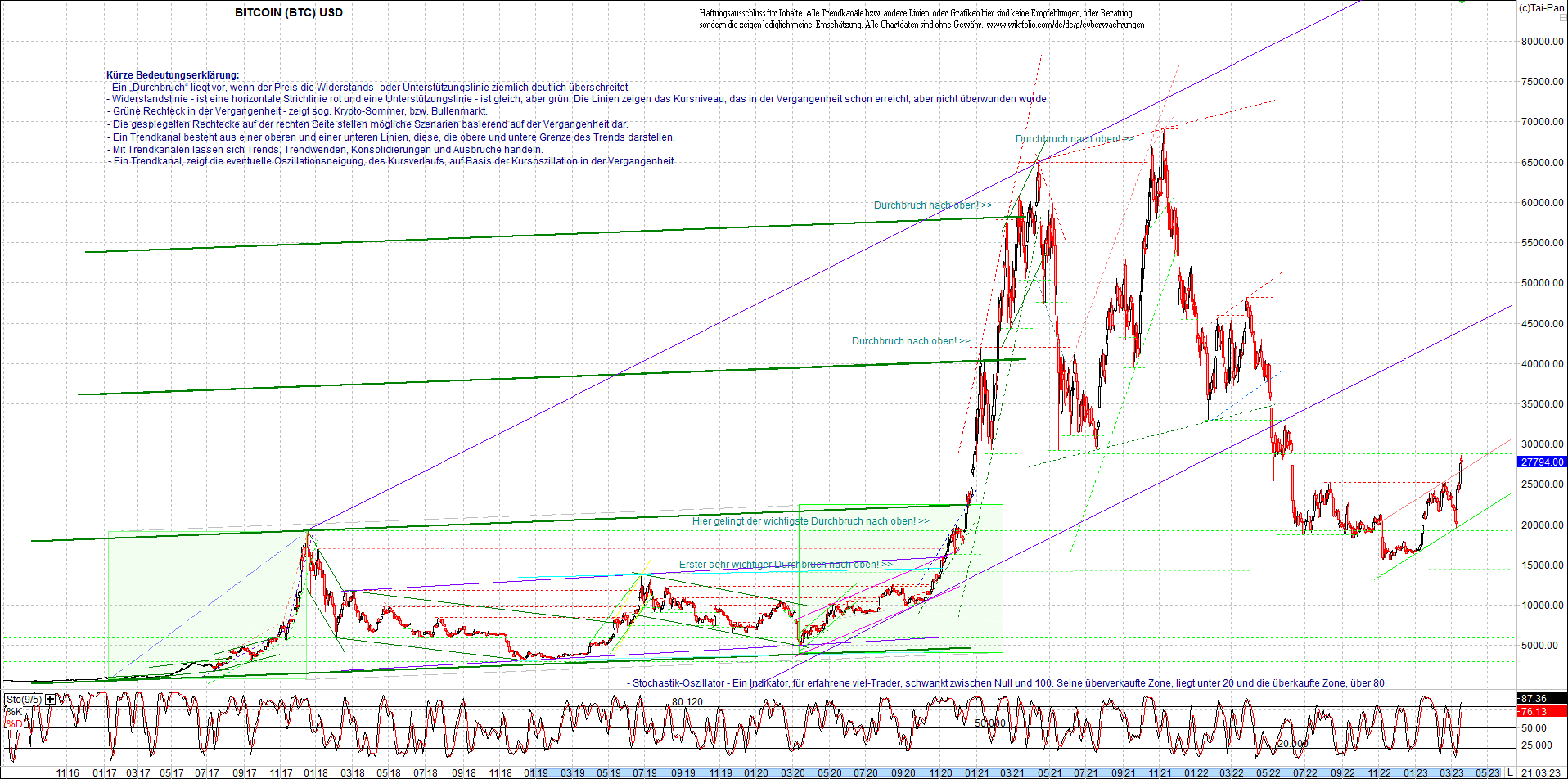Viewport: 1568px width, 779px height.
Task: Click the green triangle marker at chart top
Action: point(1462,2)
